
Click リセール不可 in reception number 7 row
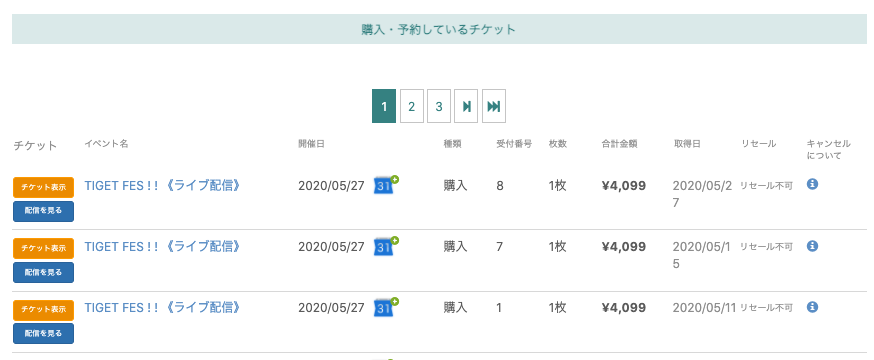[x=766, y=246]
